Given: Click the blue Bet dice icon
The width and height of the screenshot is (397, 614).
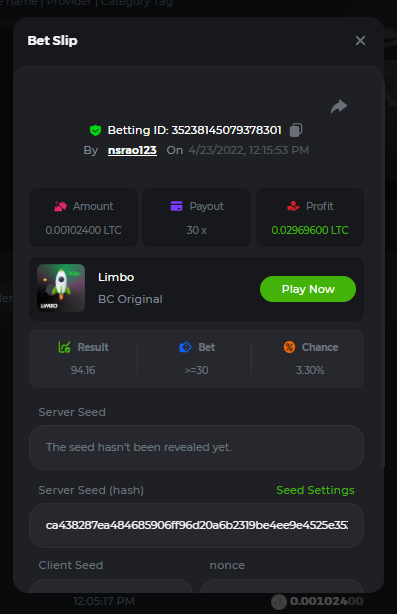Looking at the screenshot, I should [x=185, y=347].
